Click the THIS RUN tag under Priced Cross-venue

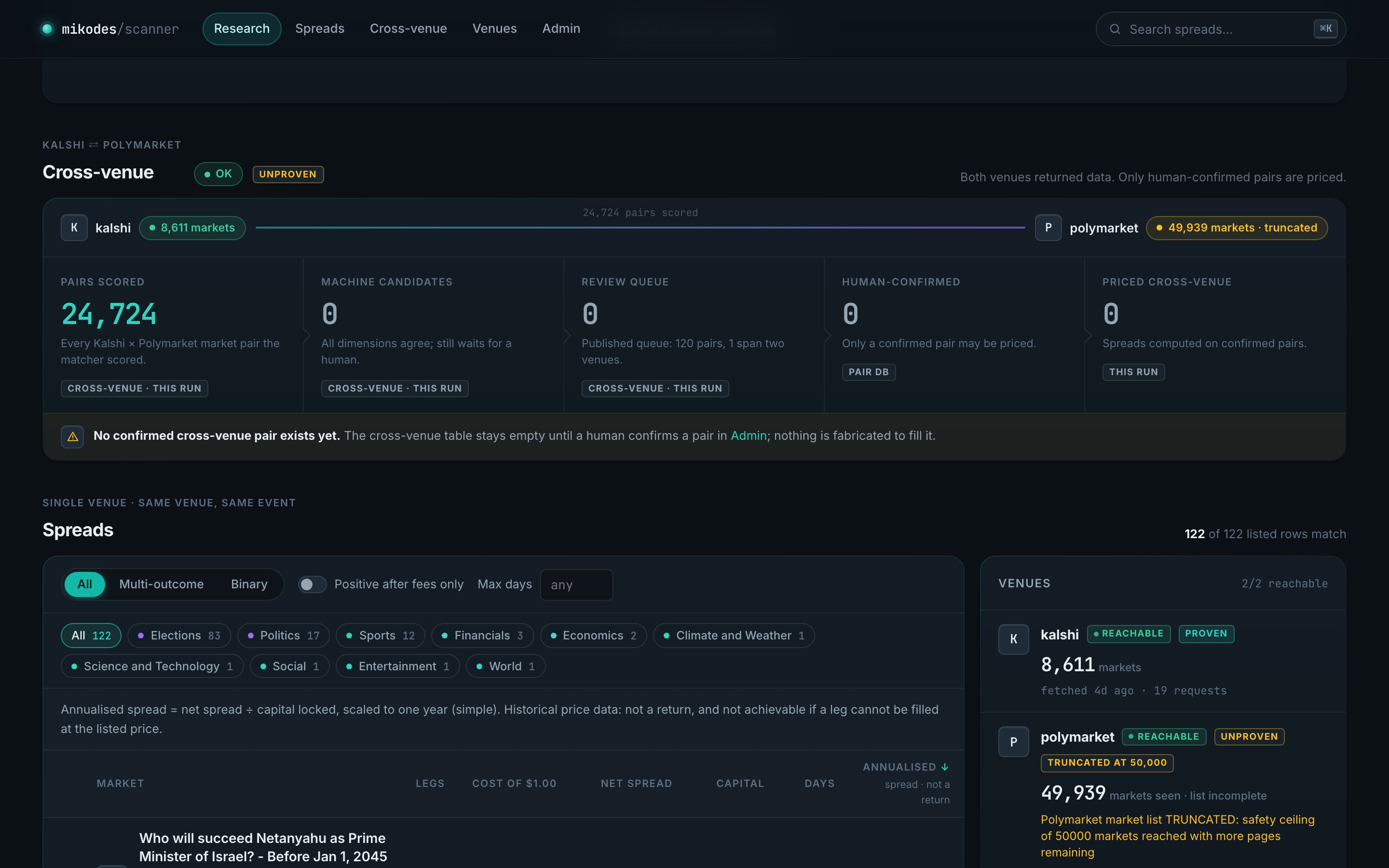point(1133,372)
